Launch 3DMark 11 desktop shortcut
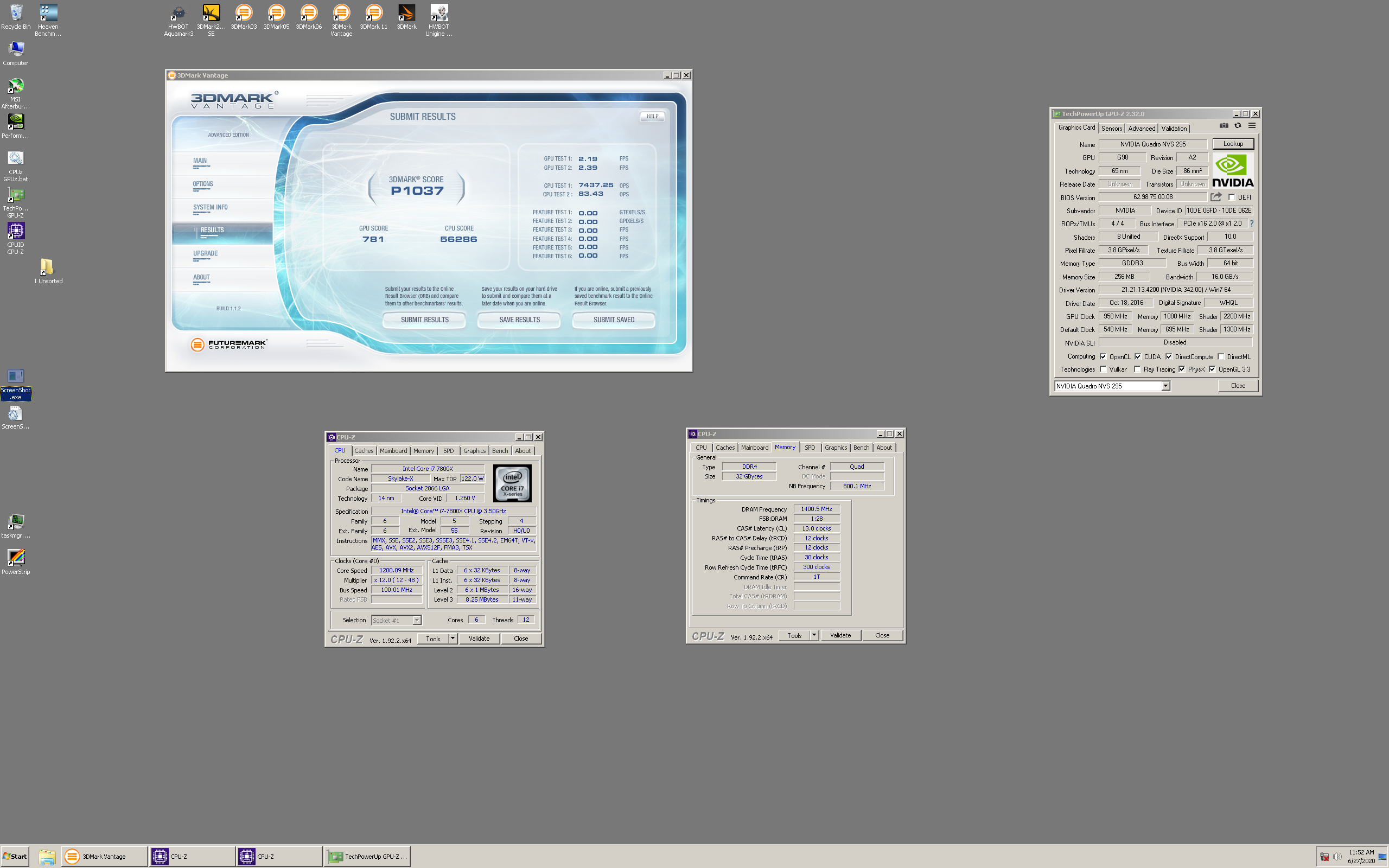This screenshot has height=868, width=1389. 374,17
